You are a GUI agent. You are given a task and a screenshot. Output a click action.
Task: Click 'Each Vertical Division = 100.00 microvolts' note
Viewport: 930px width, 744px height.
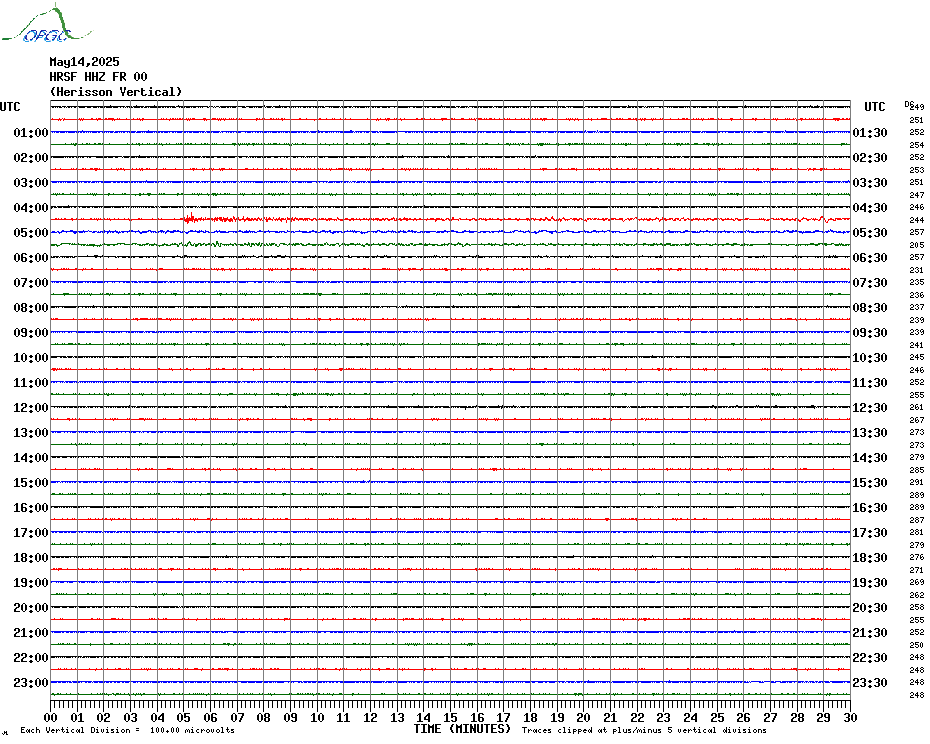pyautogui.click(x=128, y=730)
